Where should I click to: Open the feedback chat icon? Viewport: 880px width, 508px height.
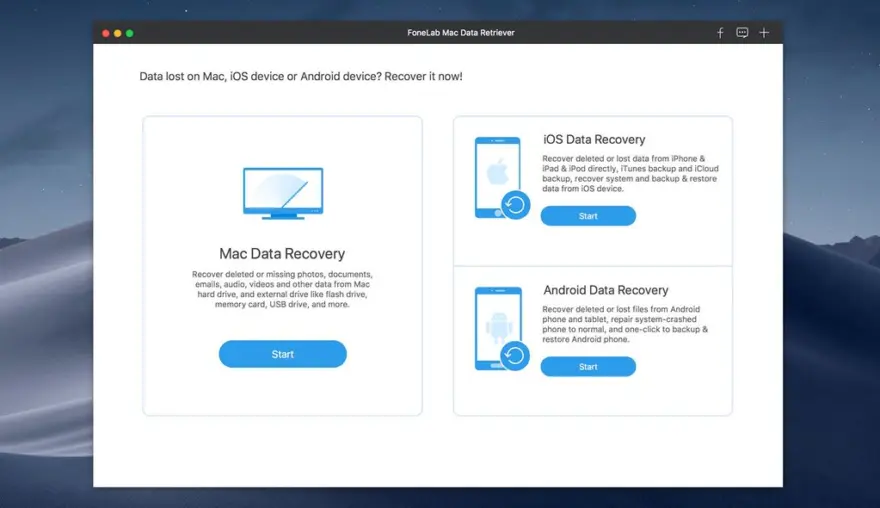click(x=742, y=33)
